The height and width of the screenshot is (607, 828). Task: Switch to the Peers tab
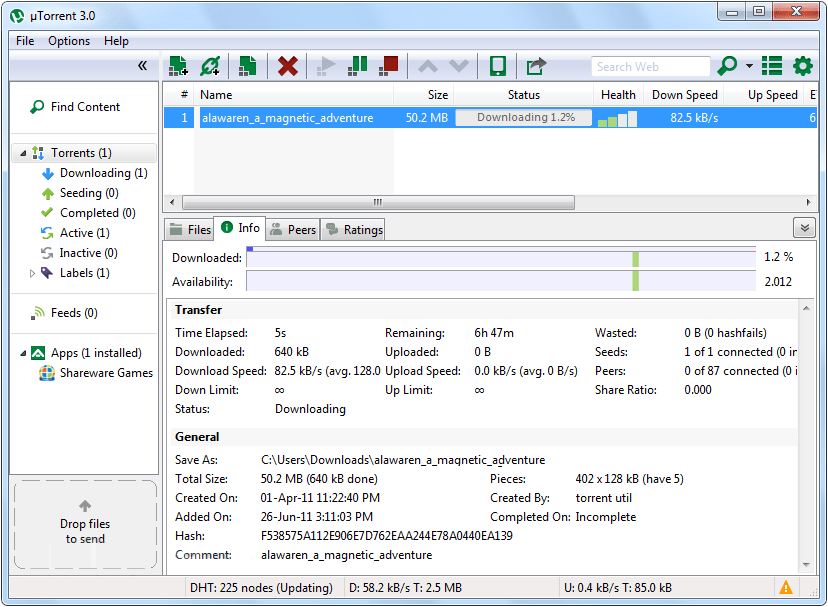(x=293, y=230)
